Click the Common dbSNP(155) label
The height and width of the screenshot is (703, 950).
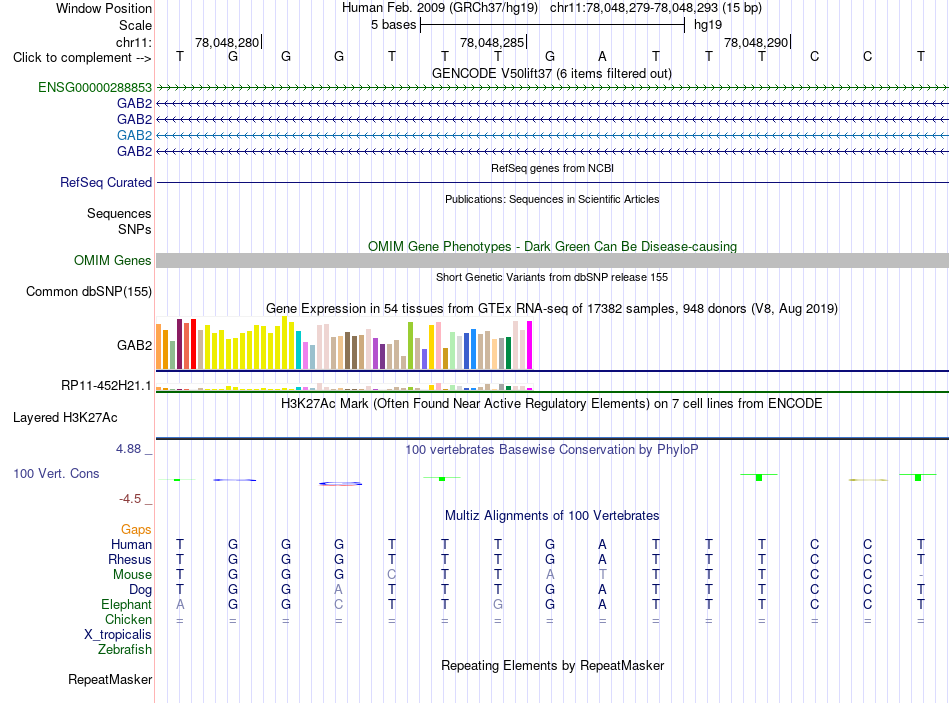pyautogui.click(x=88, y=292)
